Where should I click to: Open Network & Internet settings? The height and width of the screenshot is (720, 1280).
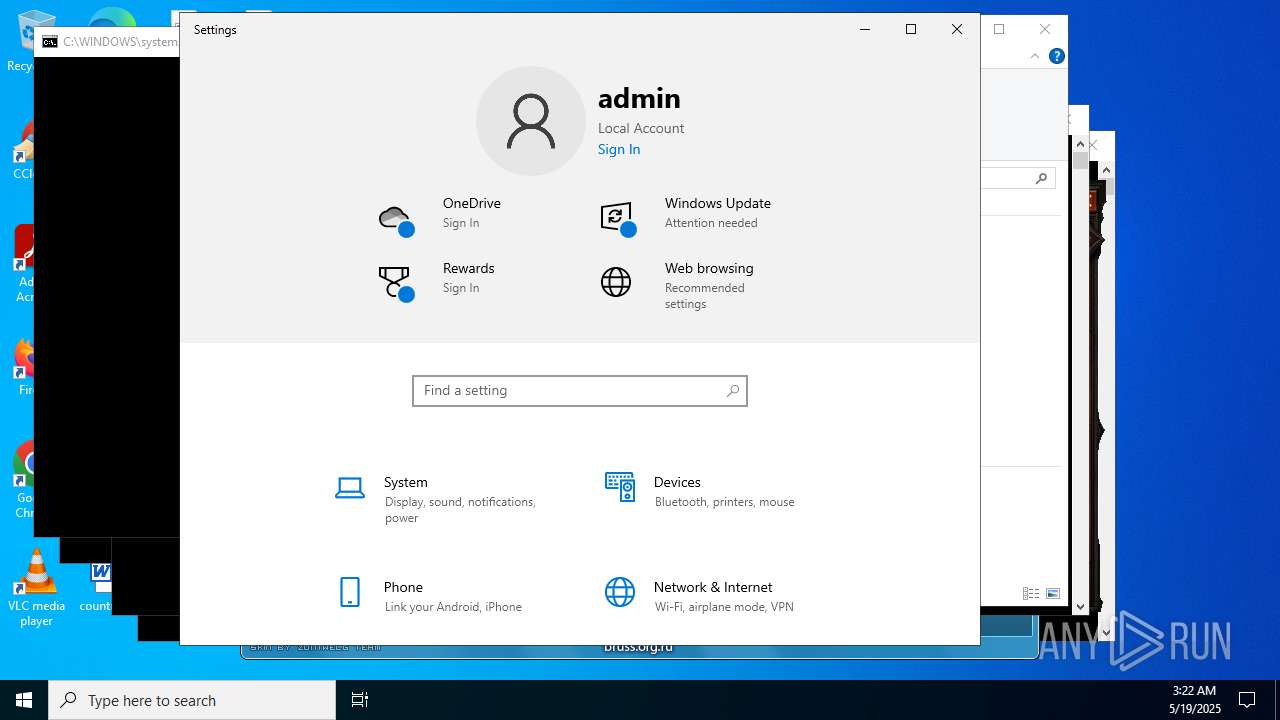[700, 596]
